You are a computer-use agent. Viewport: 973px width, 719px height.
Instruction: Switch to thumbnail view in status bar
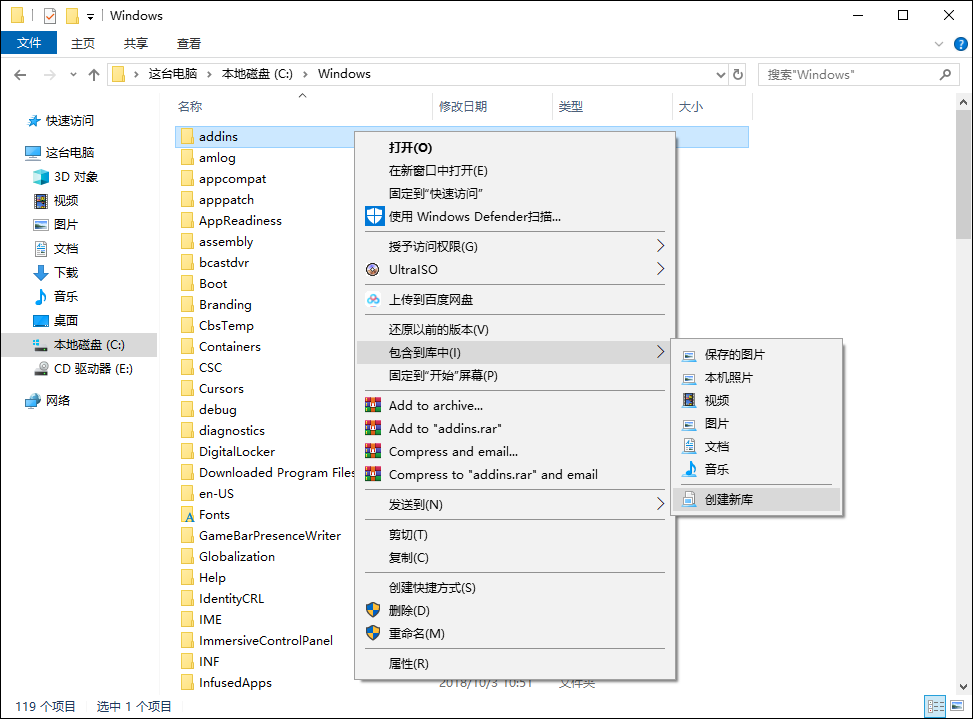[x=957, y=707]
